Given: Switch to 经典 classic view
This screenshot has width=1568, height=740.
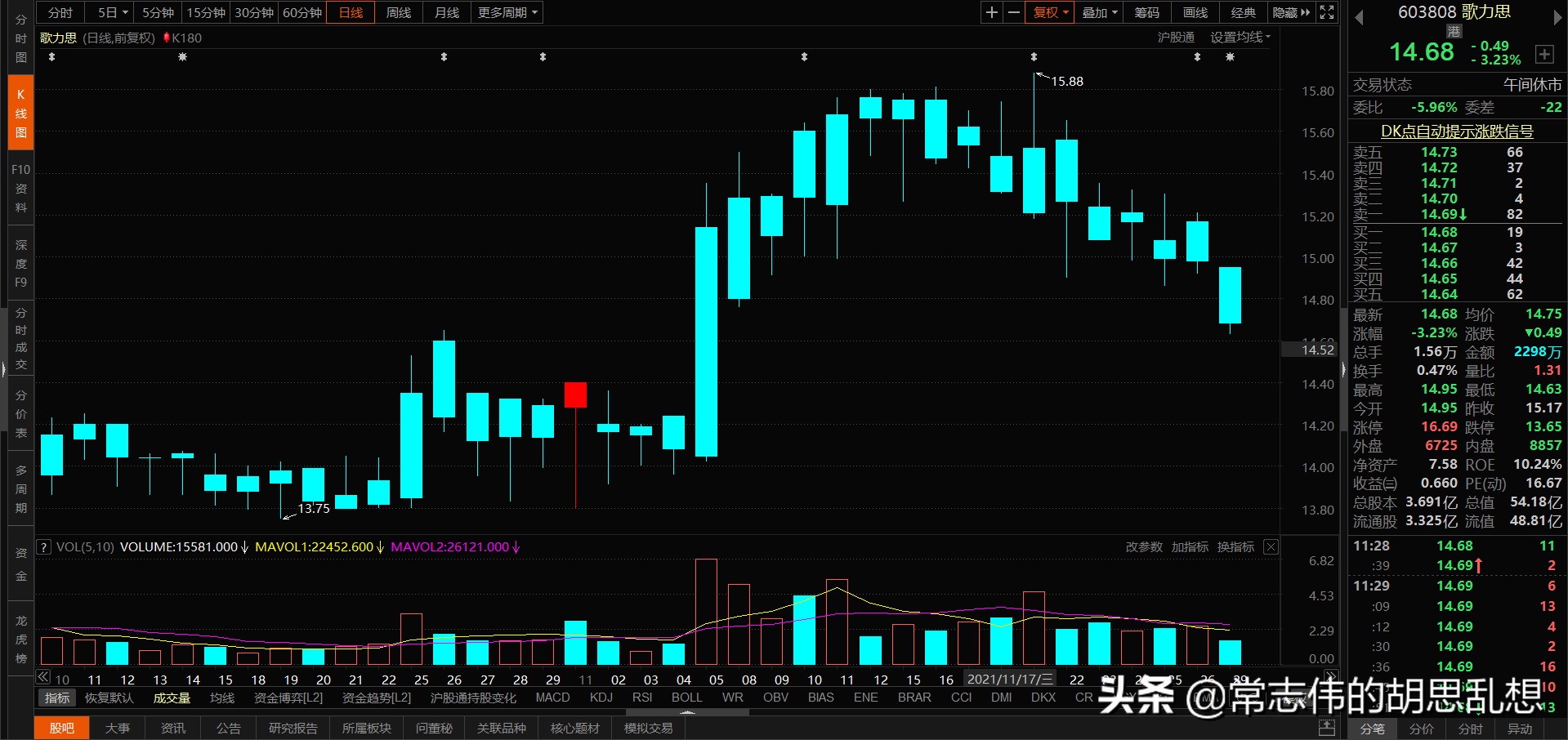Looking at the screenshot, I should pyautogui.click(x=1243, y=12).
